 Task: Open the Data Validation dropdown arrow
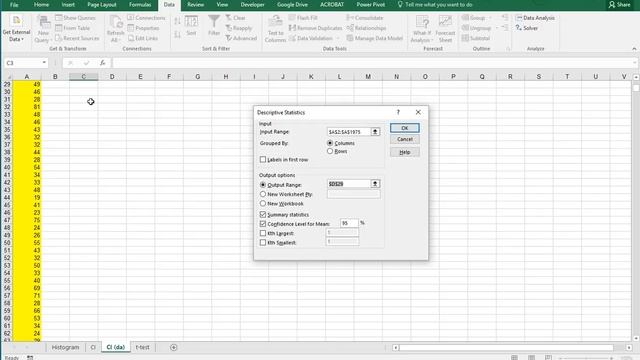tap(338, 38)
